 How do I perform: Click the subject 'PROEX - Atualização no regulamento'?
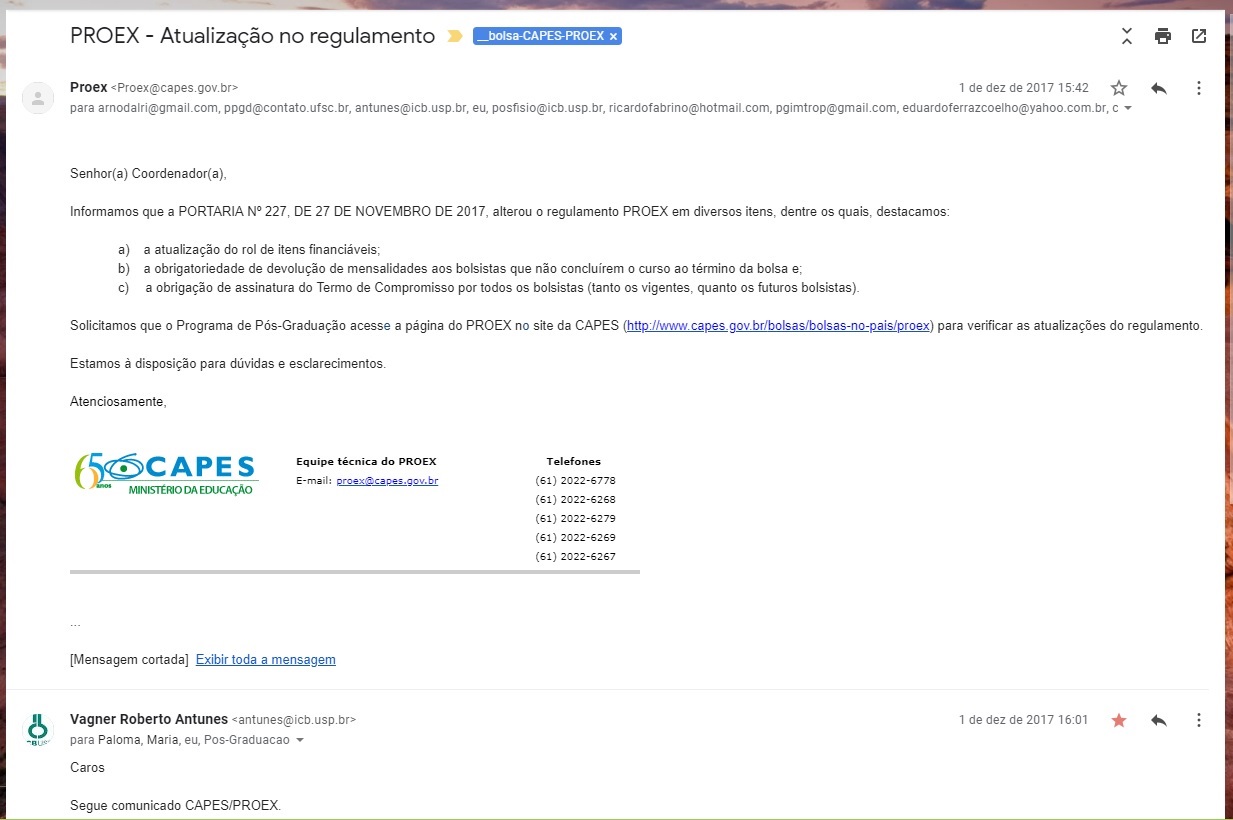point(253,36)
